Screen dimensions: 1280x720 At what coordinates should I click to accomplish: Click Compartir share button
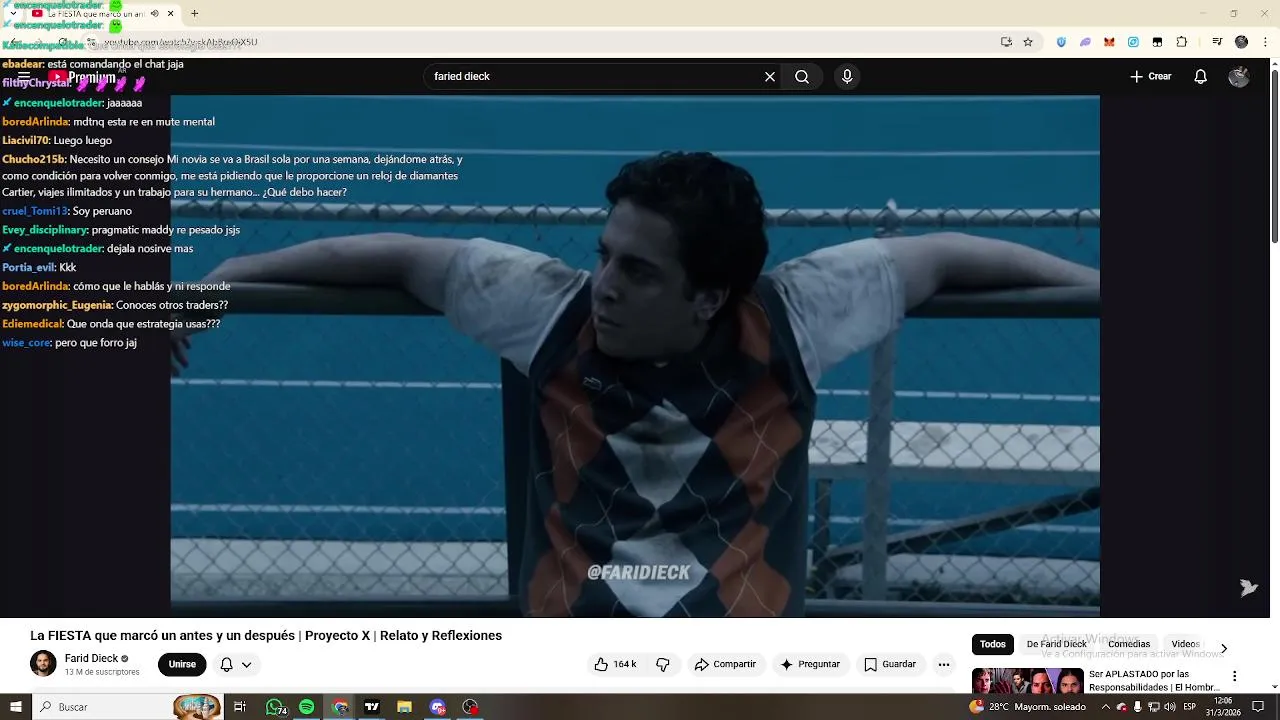coord(726,664)
